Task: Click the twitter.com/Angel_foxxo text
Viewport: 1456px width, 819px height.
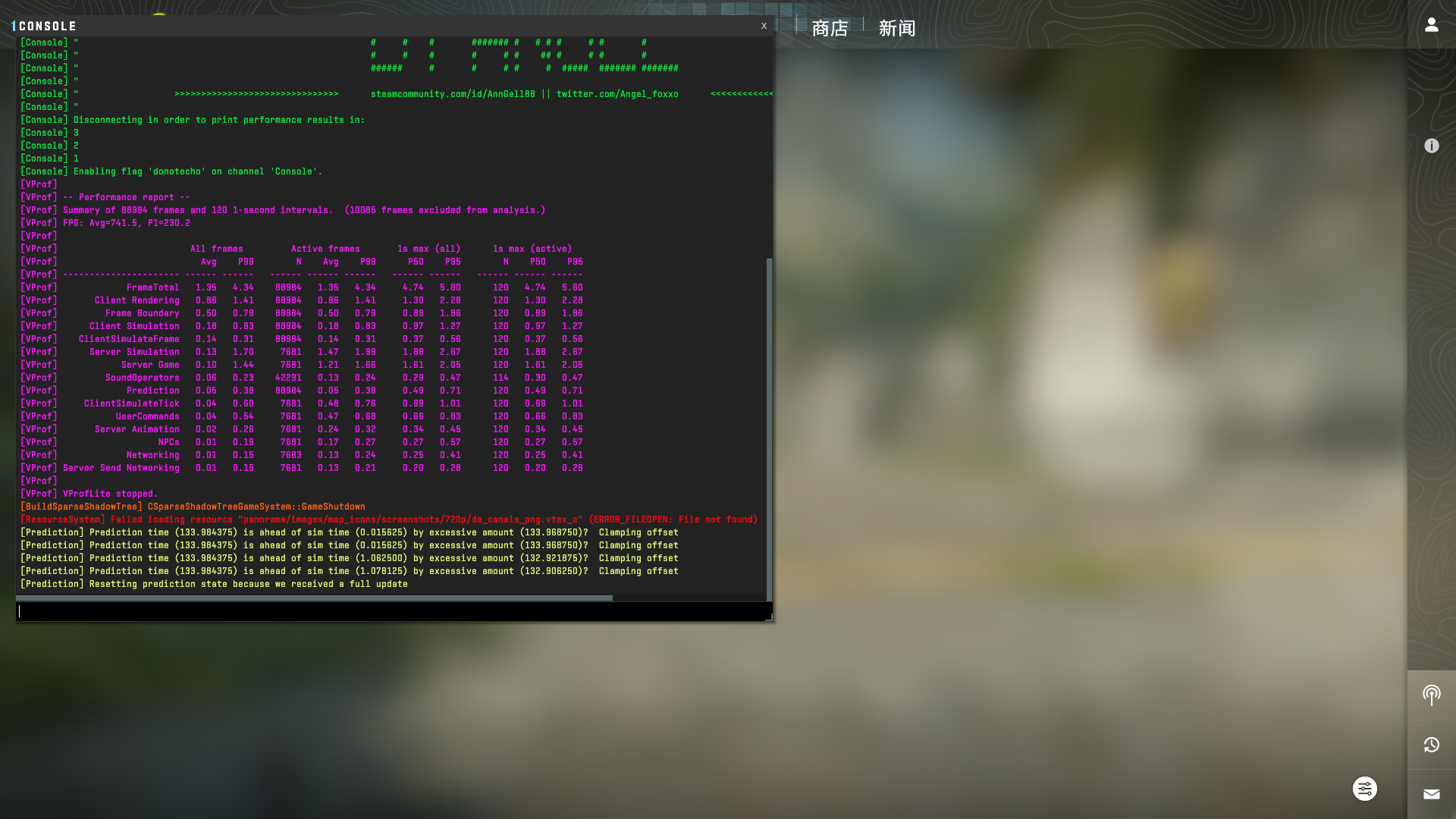Action: coord(617,94)
